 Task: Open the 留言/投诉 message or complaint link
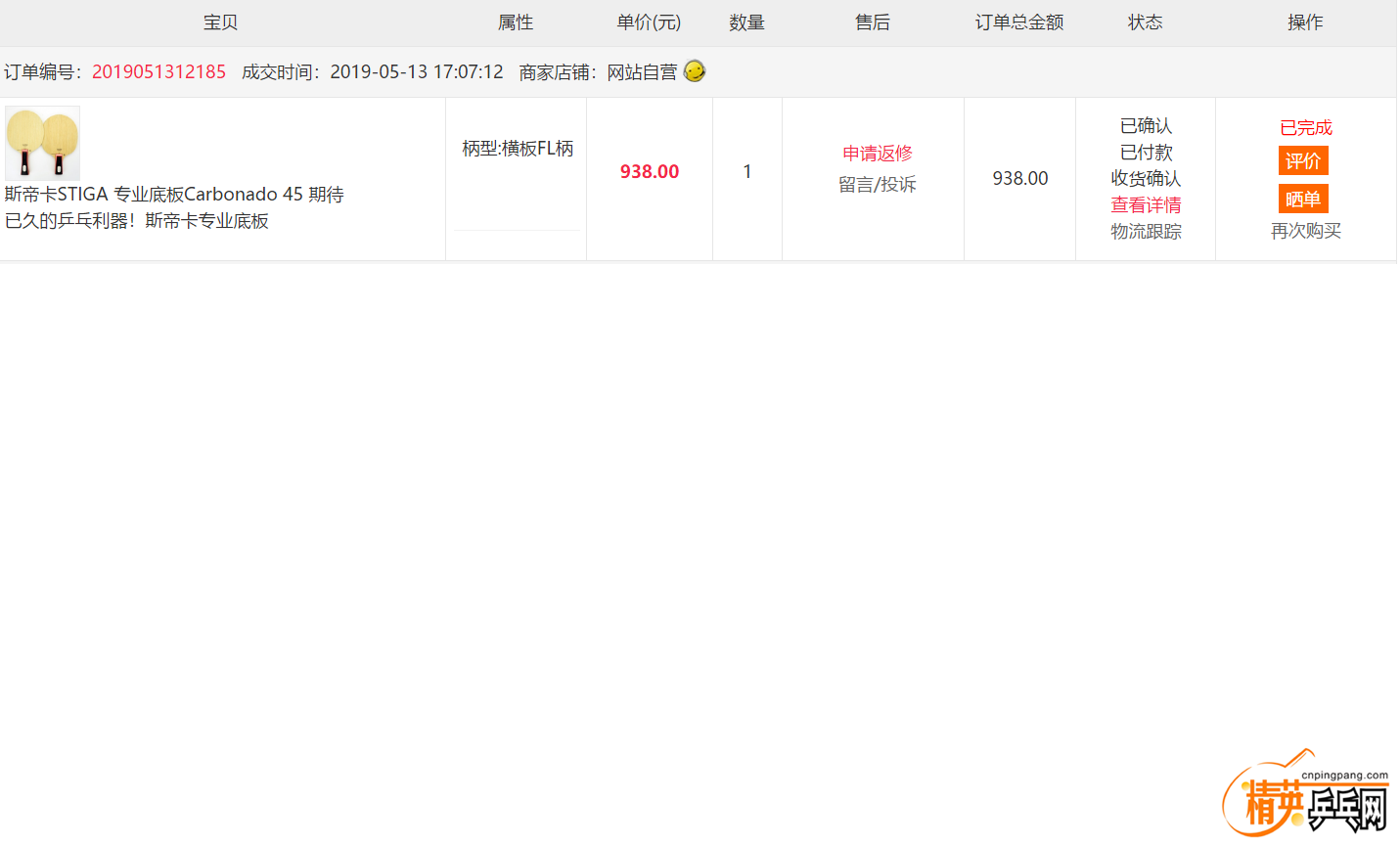tap(877, 184)
